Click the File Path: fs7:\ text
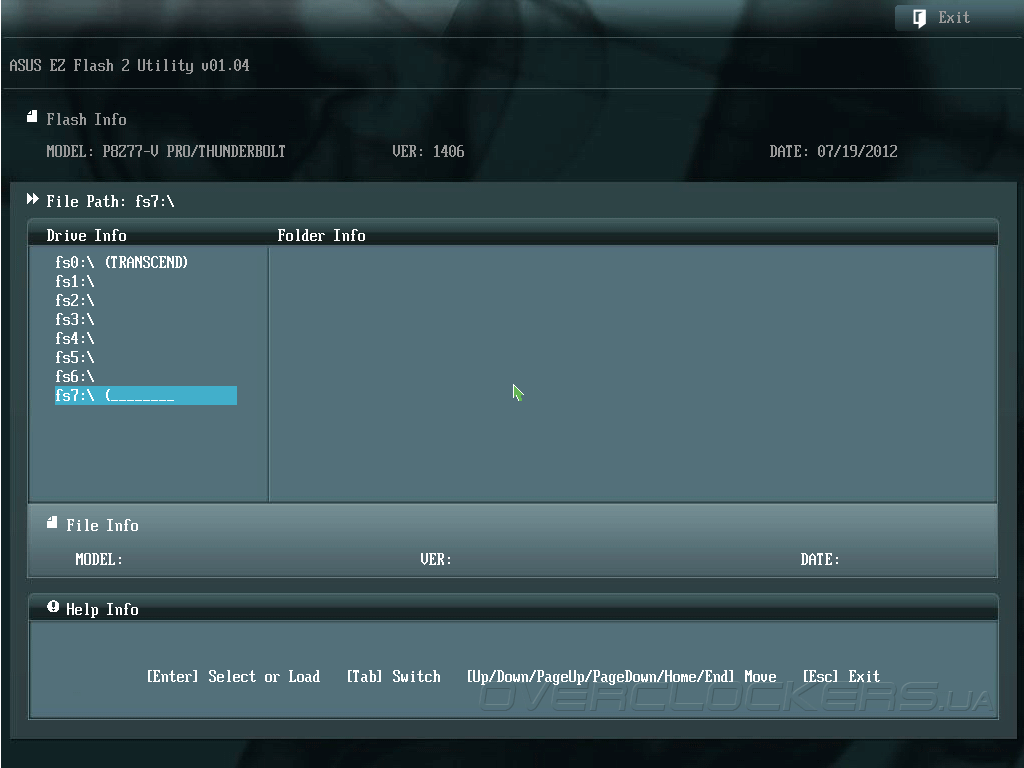 click(110, 202)
